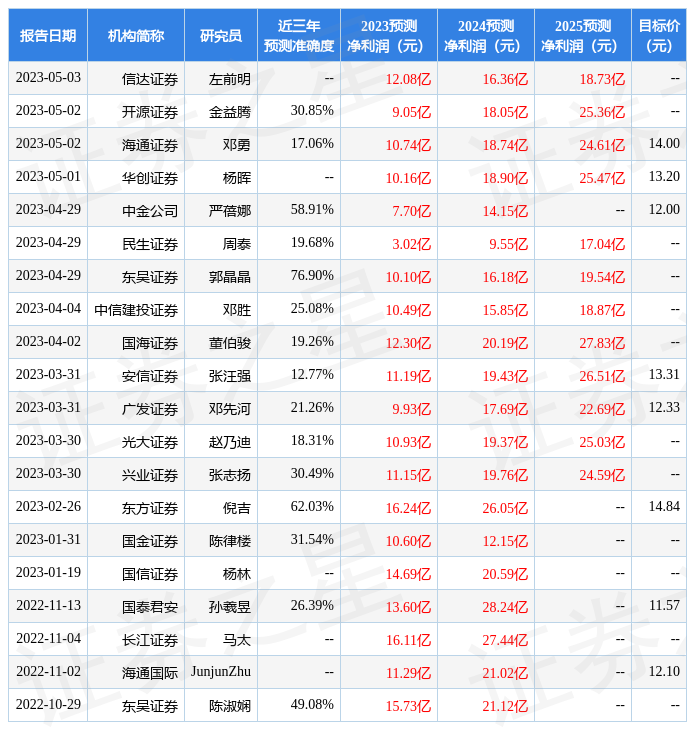687x730 pixels.
Task: Click researcher name 陈淑娴
Action: coord(230,706)
